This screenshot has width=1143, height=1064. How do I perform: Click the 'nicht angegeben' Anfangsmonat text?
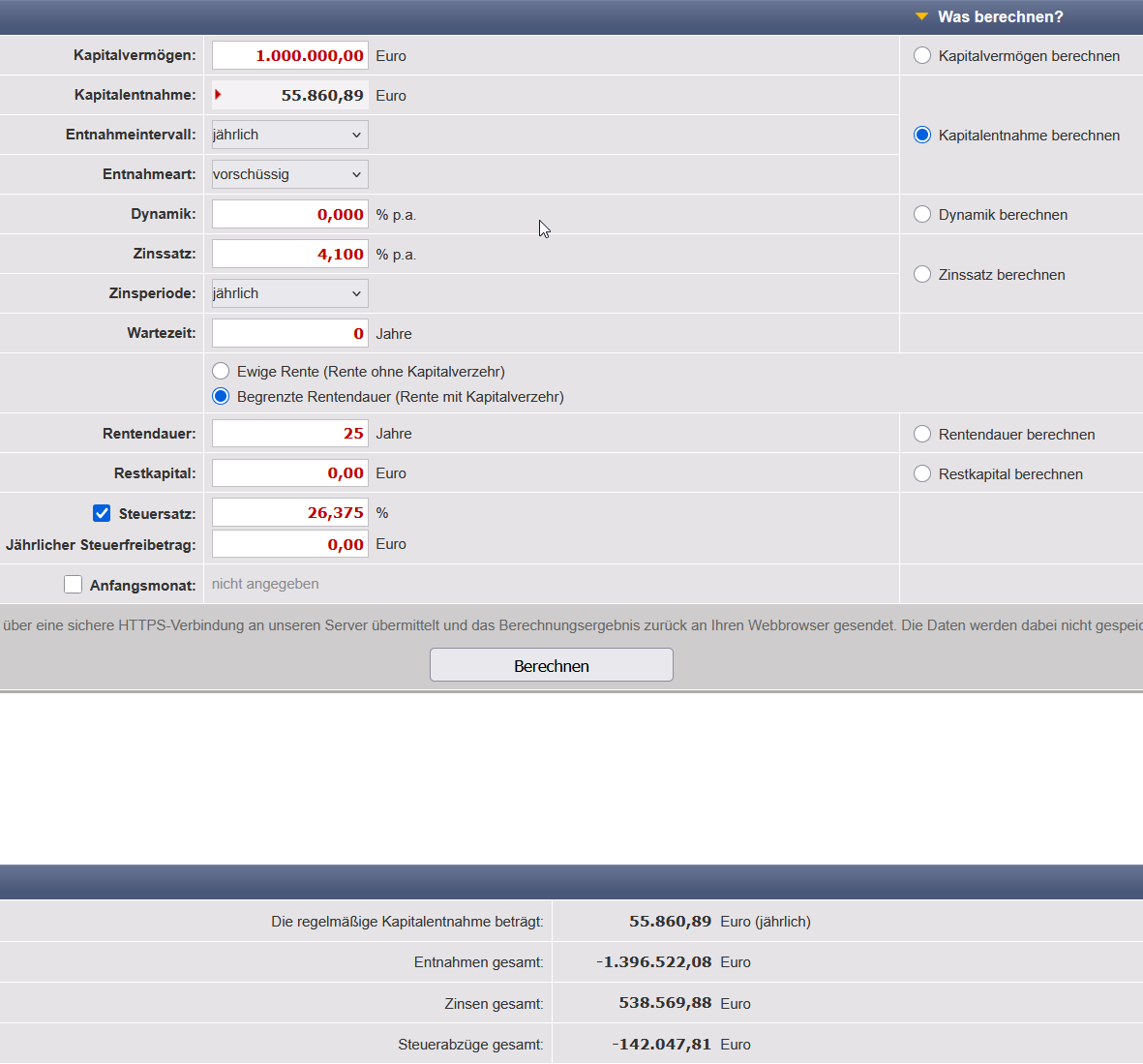265,584
